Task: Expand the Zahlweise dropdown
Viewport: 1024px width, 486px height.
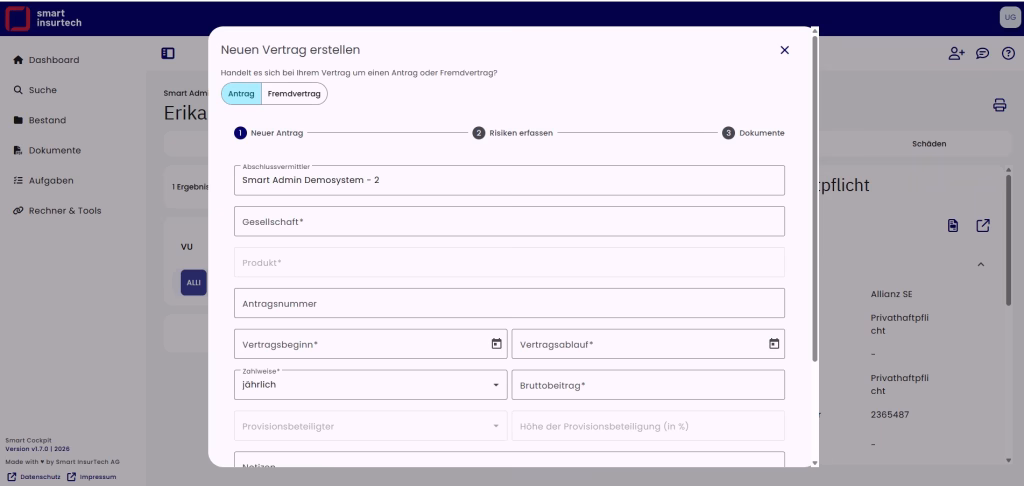Action: tap(497, 385)
